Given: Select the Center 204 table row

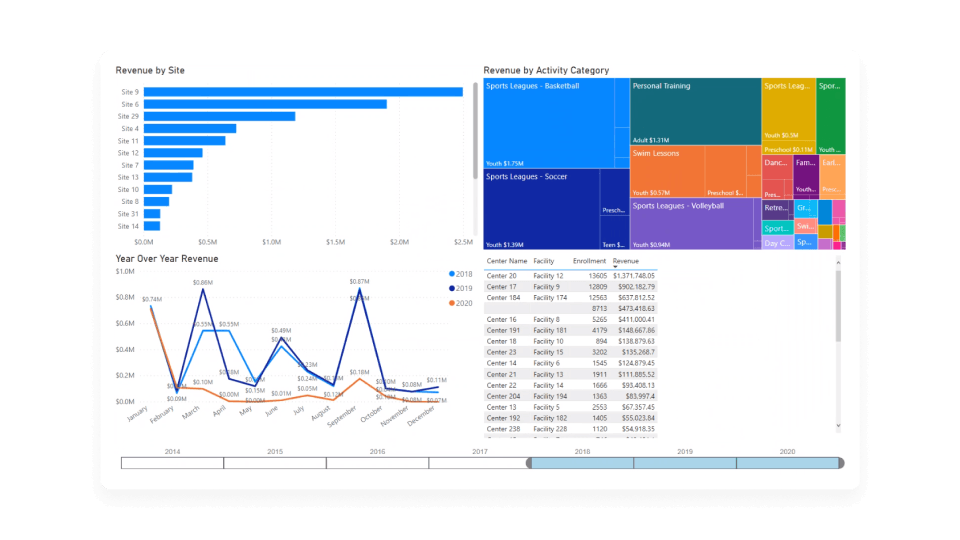Looking at the screenshot, I should click(571, 396).
